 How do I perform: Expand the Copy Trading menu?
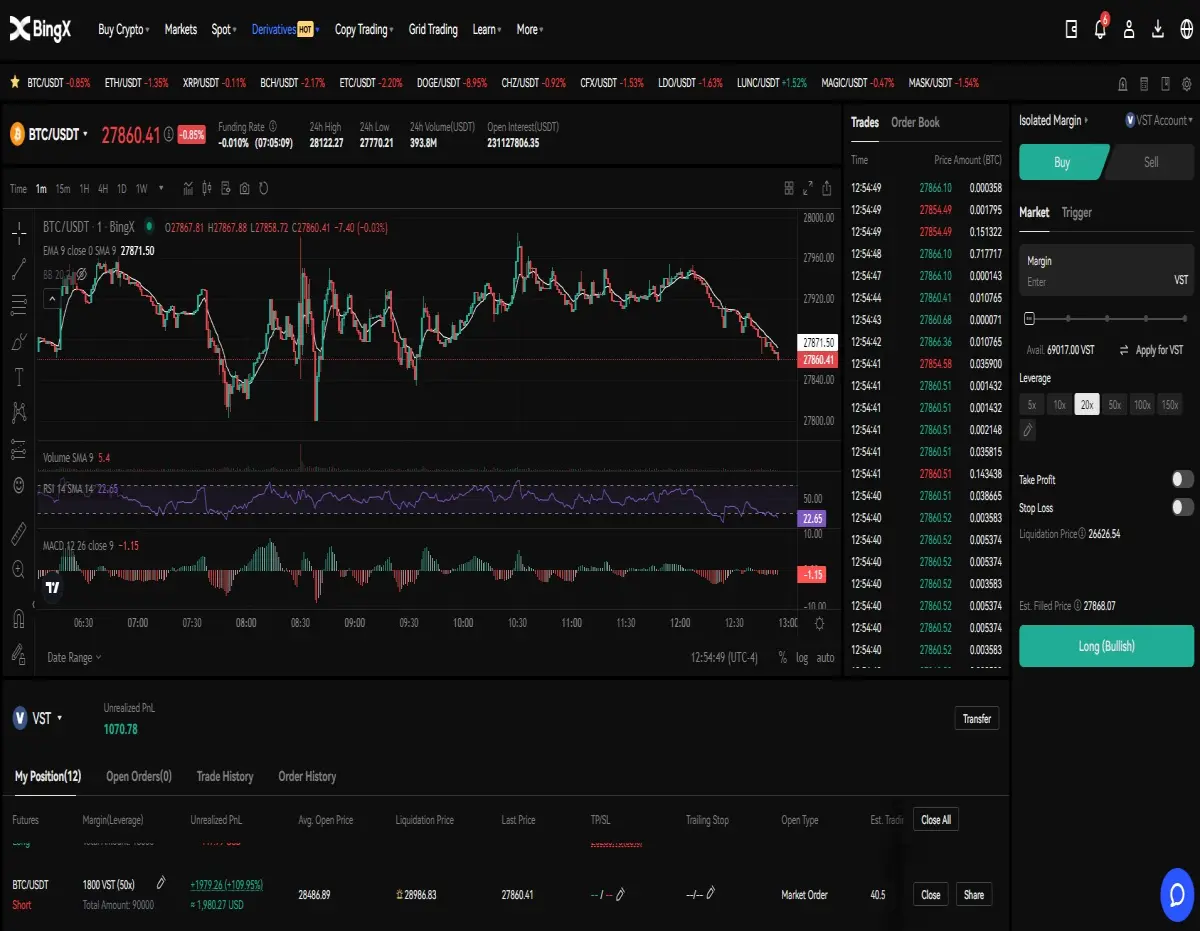coord(364,30)
